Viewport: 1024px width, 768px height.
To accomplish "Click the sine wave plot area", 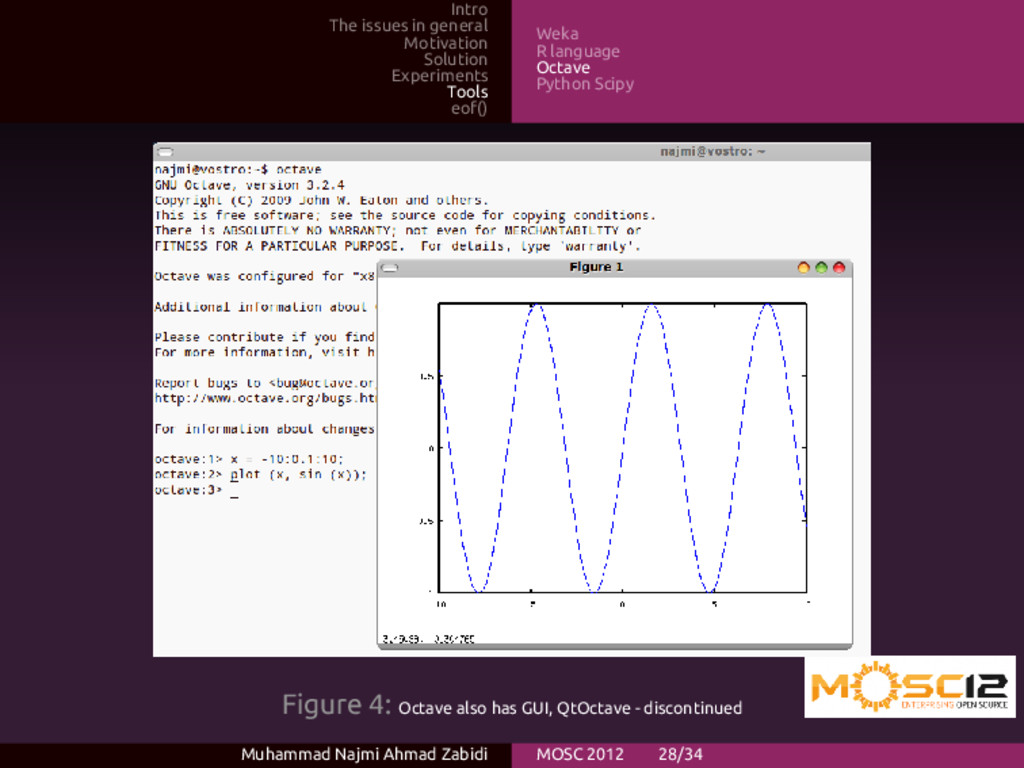I will click(622, 448).
